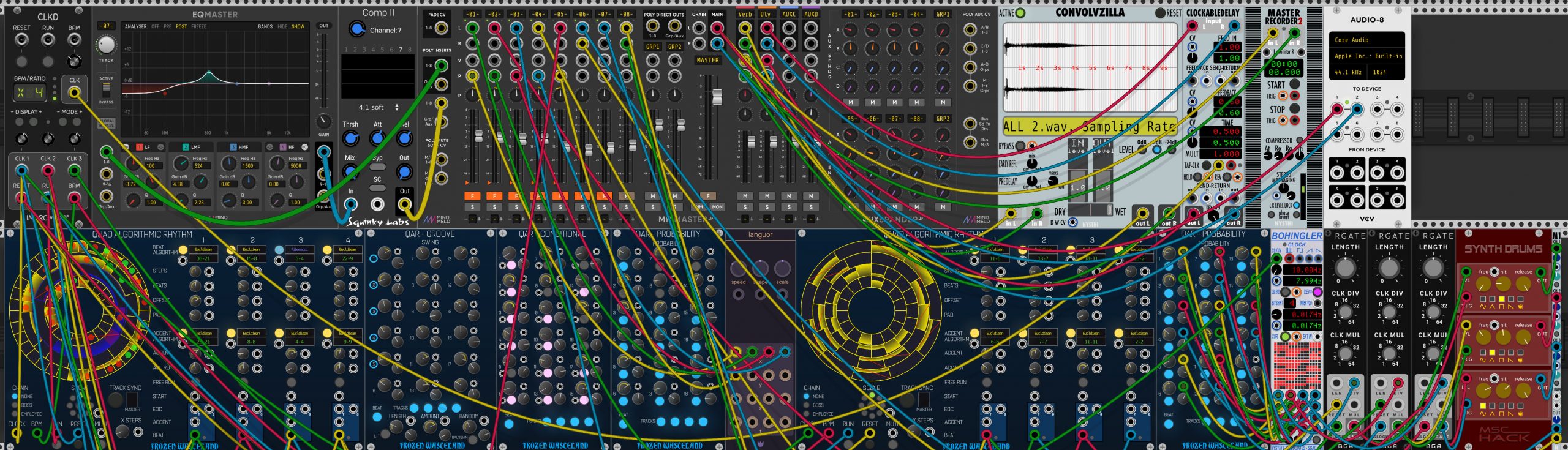Open the 44.1 kHz sample rate menu
This screenshot has width=1568, height=450.
click(x=1348, y=72)
